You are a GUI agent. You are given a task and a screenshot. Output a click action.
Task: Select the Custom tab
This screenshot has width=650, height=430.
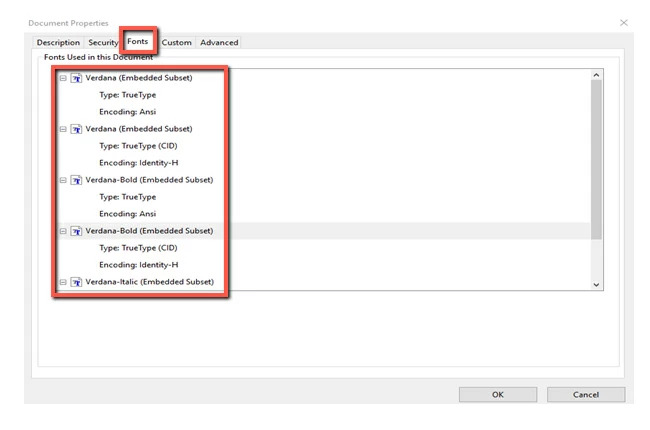176,43
